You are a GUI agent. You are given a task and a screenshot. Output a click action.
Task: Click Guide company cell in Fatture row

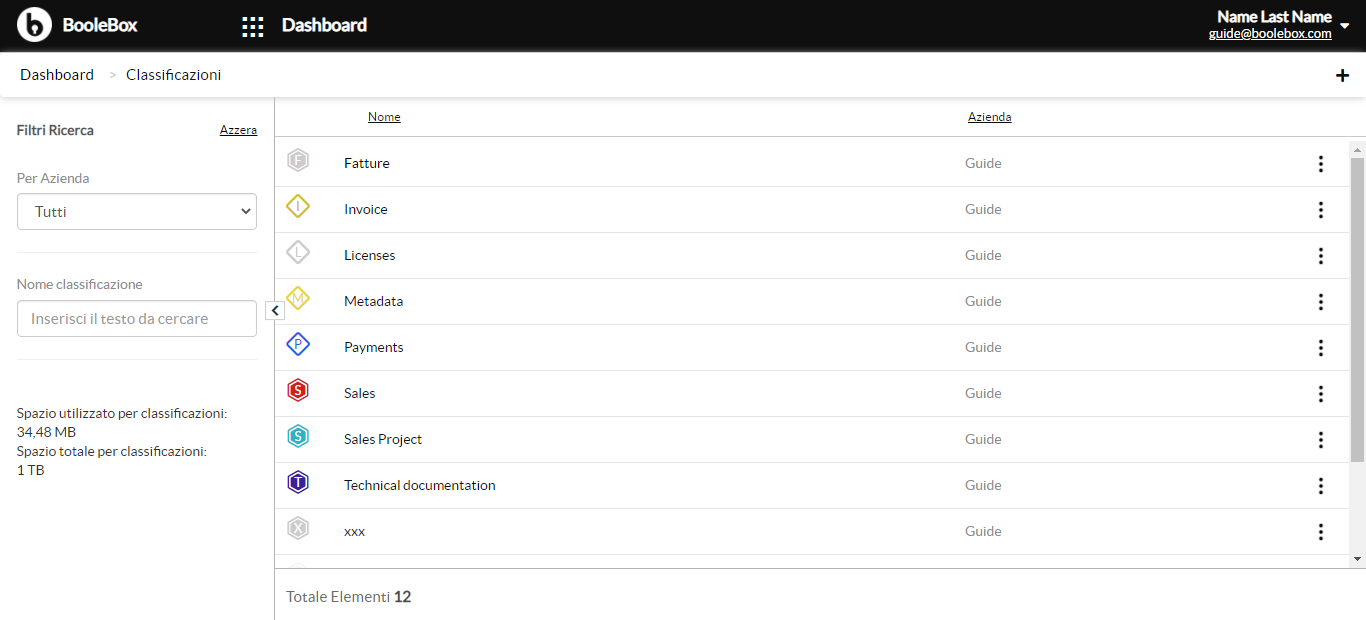pos(983,163)
